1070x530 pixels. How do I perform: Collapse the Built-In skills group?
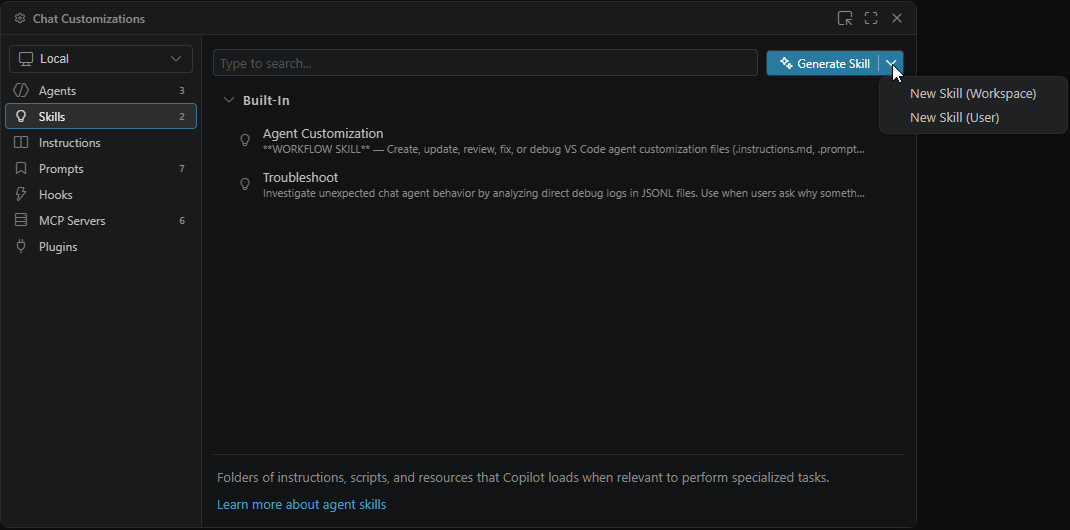229,101
